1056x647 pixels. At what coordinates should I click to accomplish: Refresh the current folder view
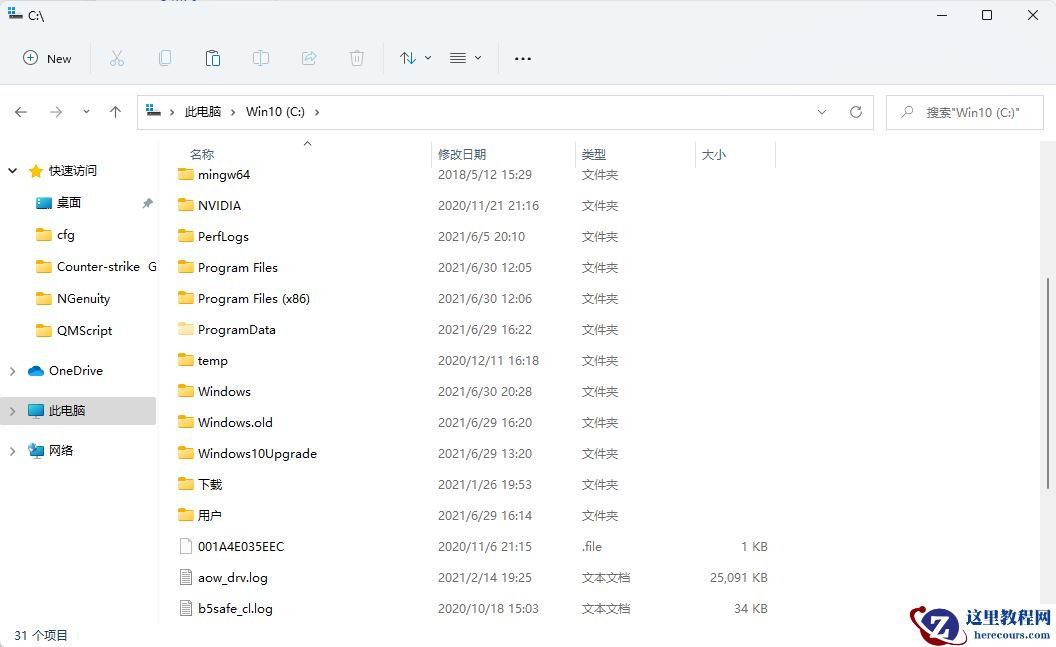(x=856, y=112)
